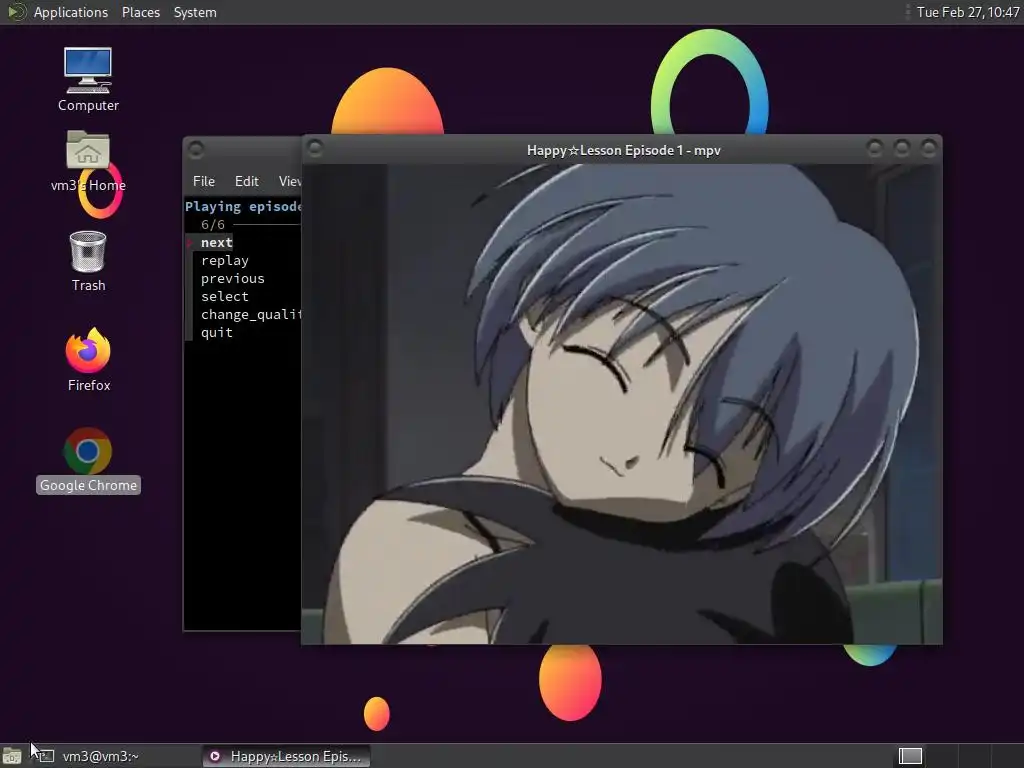
Task: Open the mpv window menu button at left of title
Action: point(315,148)
